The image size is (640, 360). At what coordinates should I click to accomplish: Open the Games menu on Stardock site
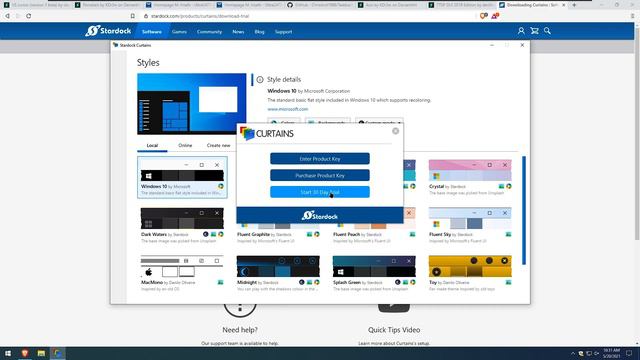tap(179, 31)
